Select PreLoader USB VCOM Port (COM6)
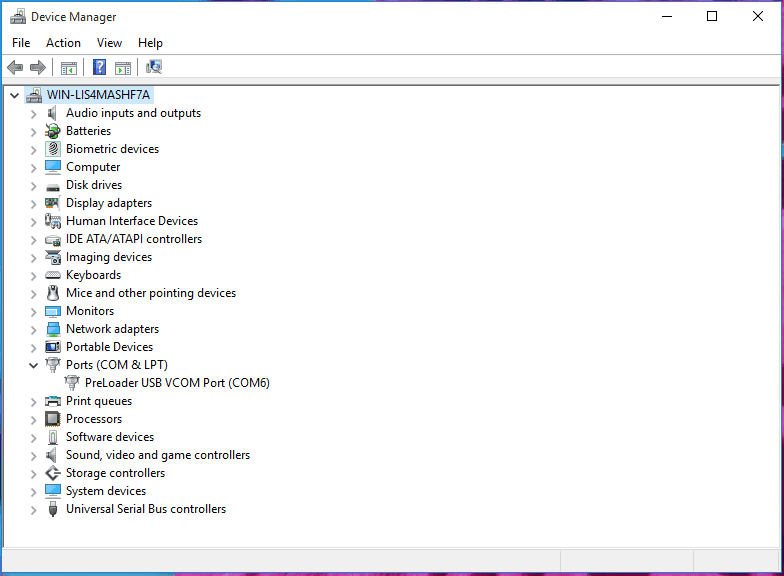784x576 pixels. coord(177,383)
